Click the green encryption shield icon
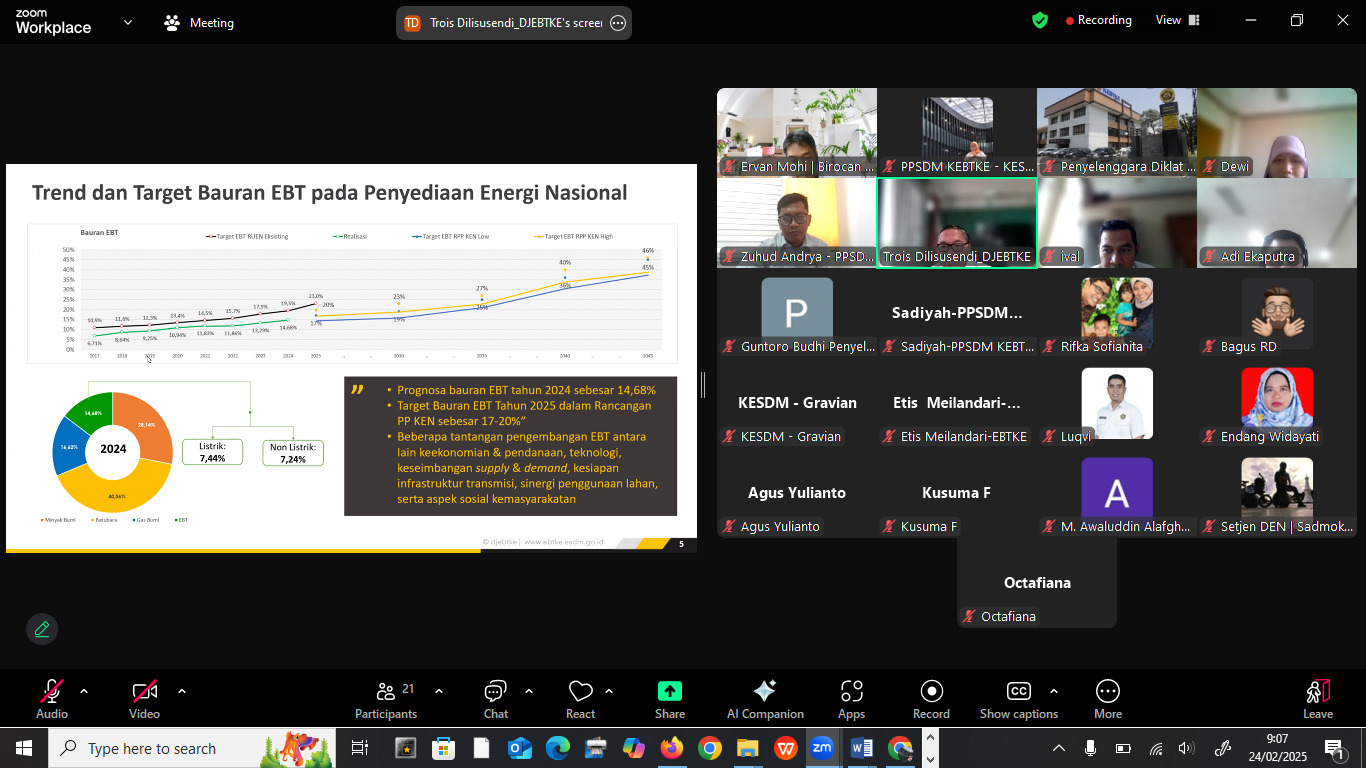The width and height of the screenshot is (1366, 768). (x=1040, y=21)
